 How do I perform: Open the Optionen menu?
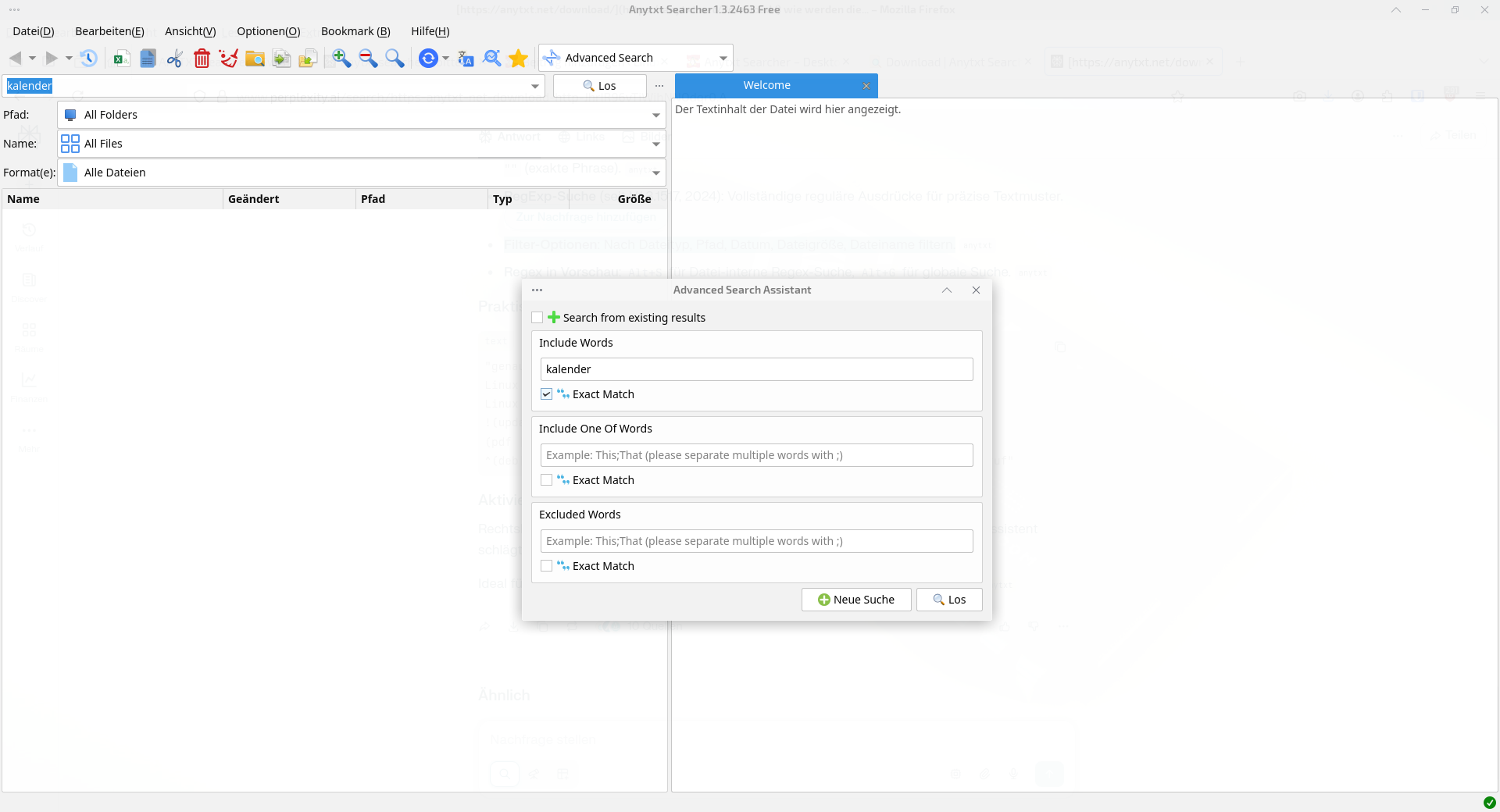click(268, 31)
